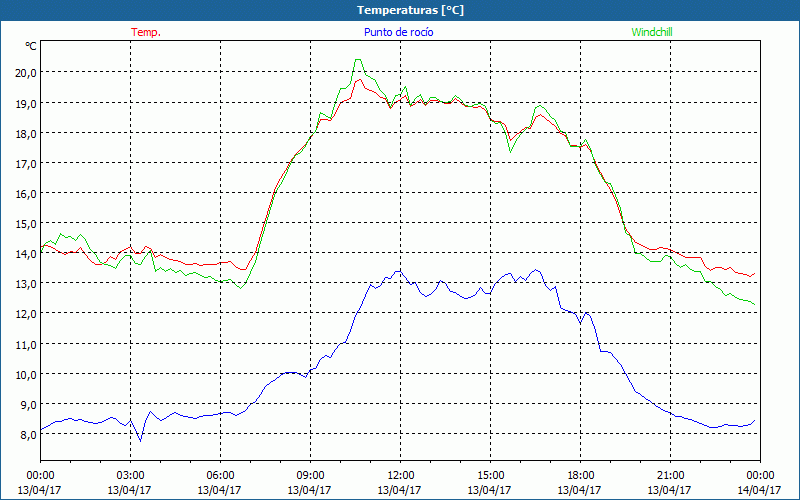Click the 19,0 y-axis value
Image resolution: width=800 pixels, height=500 pixels.
point(27,103)
